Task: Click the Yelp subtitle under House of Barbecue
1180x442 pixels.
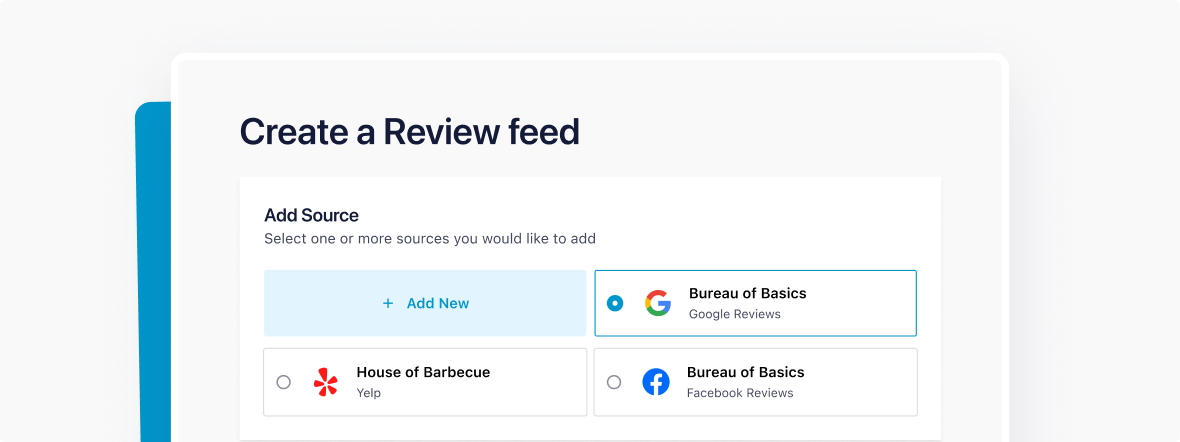Action: [368, 393]
